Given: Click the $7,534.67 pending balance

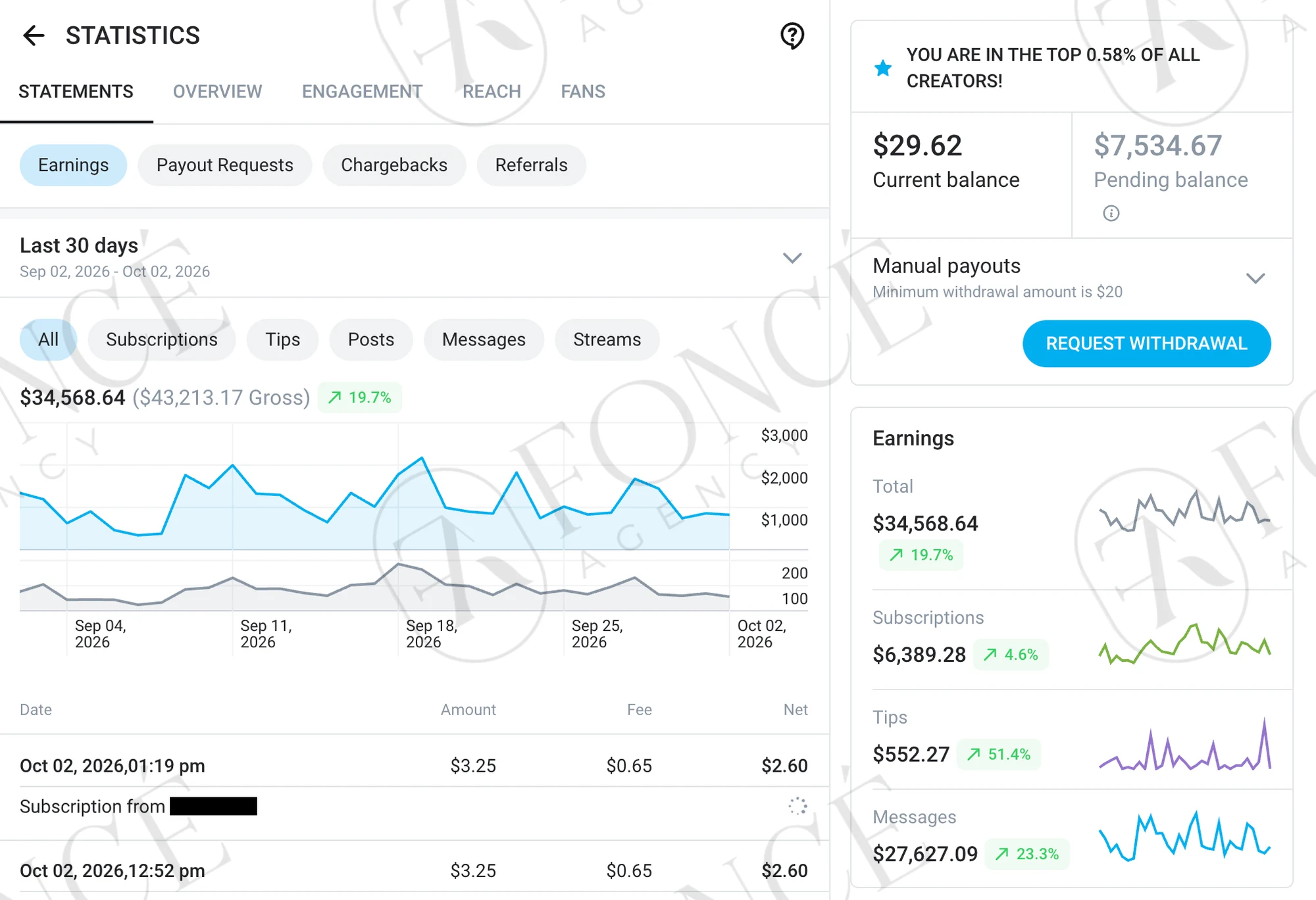Looking at the screenshot, I should pos(1157,145).
